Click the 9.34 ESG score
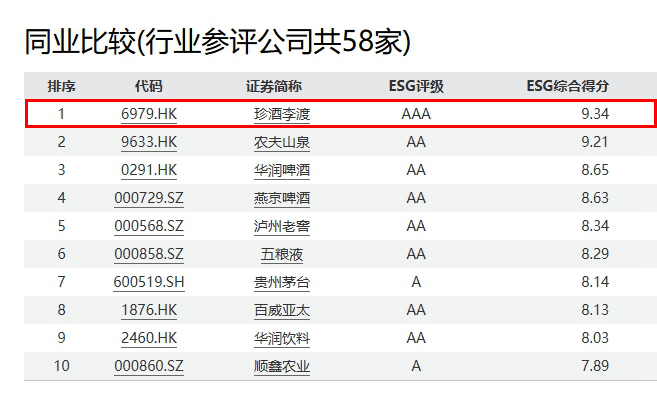 coord(595,114)
